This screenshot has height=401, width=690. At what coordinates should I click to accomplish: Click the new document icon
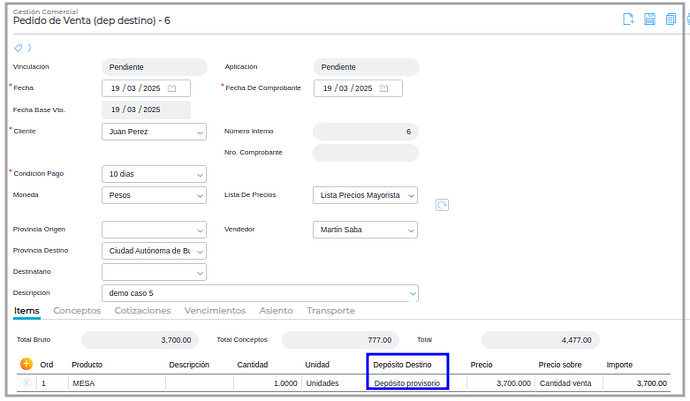(628, 19)
